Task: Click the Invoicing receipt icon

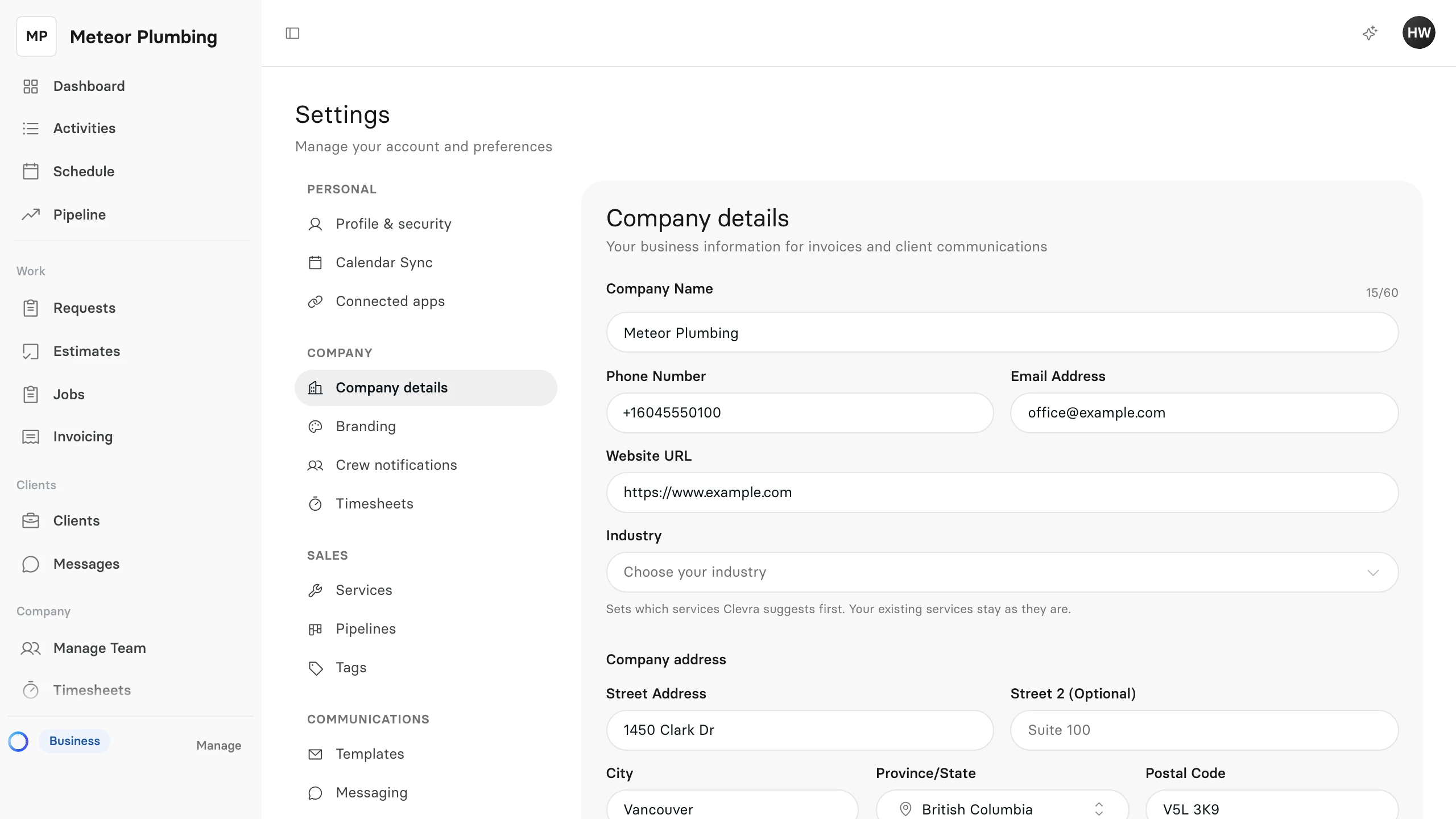Action: click(31, 437)
